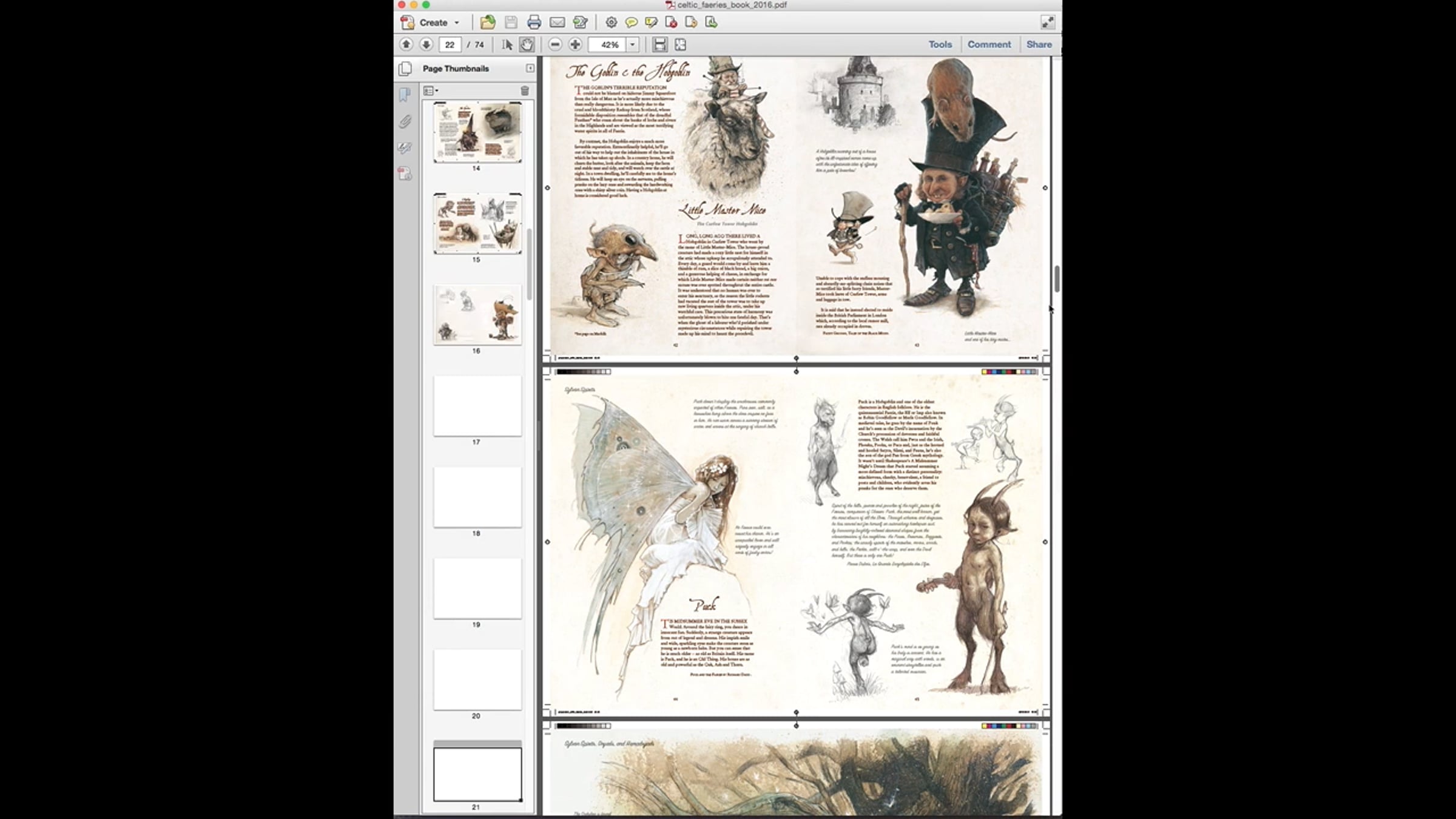This screenshot has width=1456, height=819.
Task: Add a sticky note comment
Action: coord(631,22)
